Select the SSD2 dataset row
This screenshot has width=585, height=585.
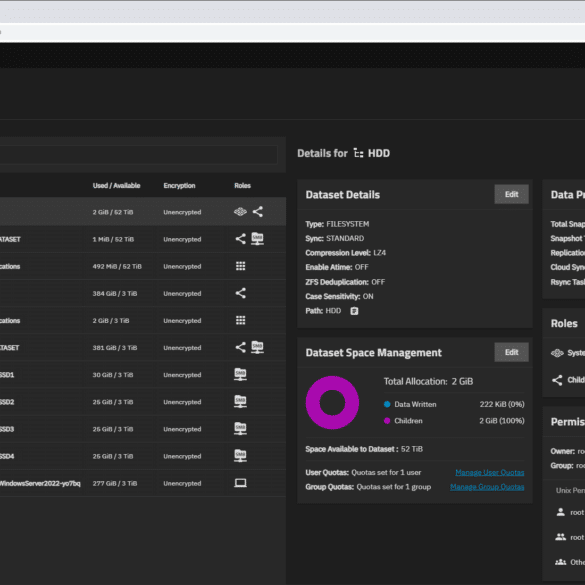143,402
